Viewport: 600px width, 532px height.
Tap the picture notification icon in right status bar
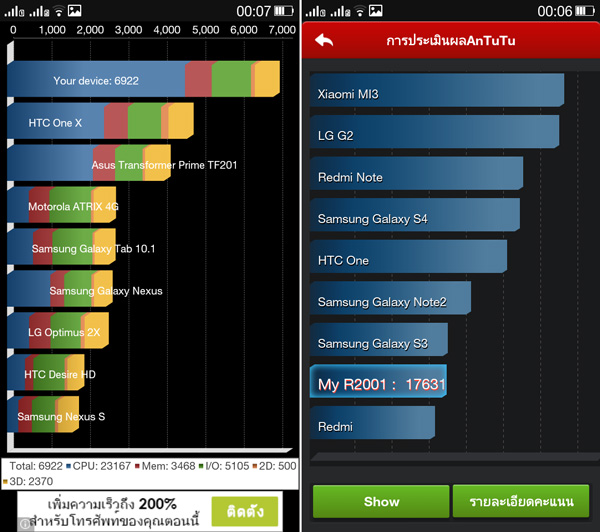coord(376,11)
